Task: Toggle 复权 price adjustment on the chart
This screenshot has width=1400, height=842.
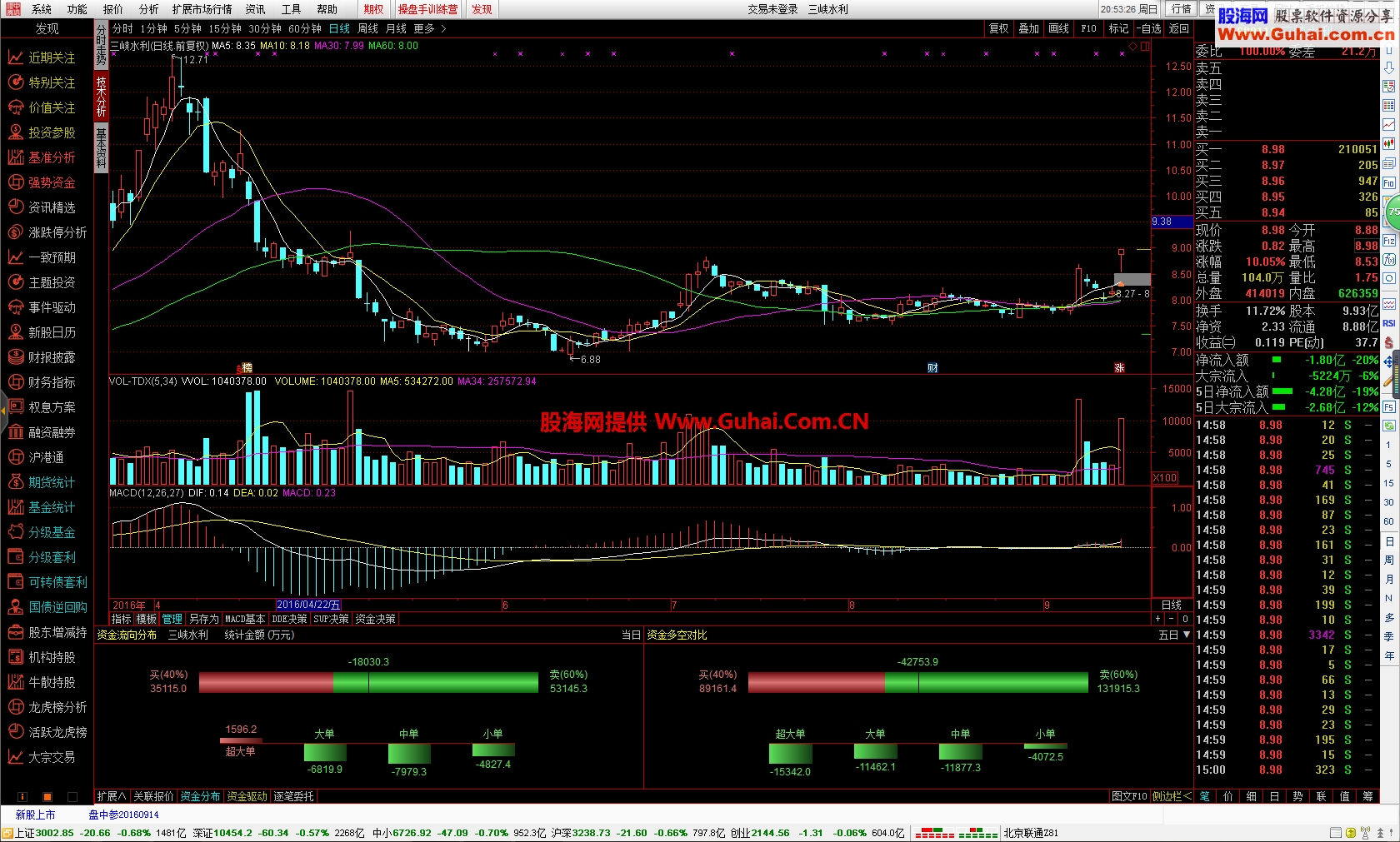Action: pyautogui.click(x=998, y=28)
